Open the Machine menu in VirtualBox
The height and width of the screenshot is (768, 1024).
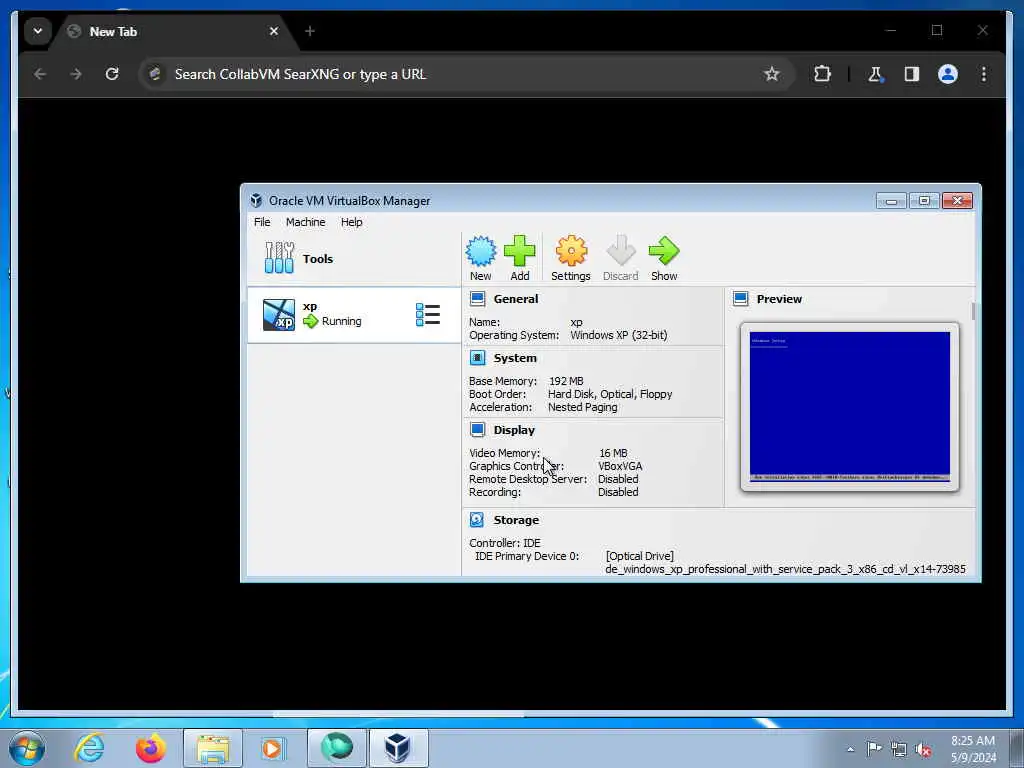(x=305, y=222)
